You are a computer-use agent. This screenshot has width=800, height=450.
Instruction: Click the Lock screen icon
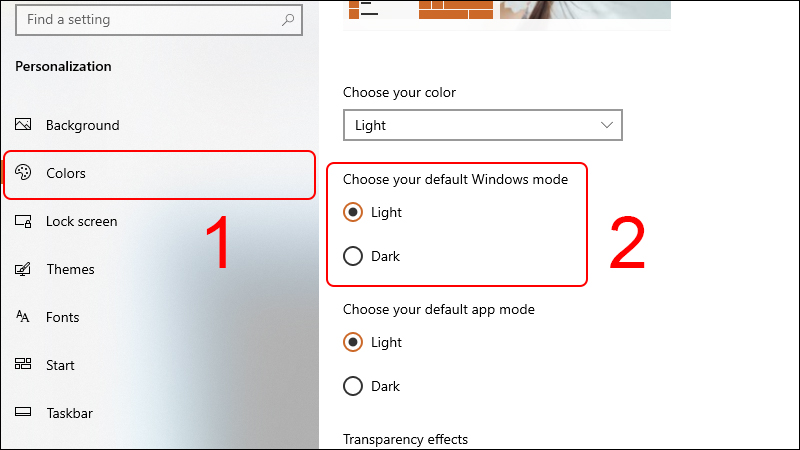click(23, 221)
